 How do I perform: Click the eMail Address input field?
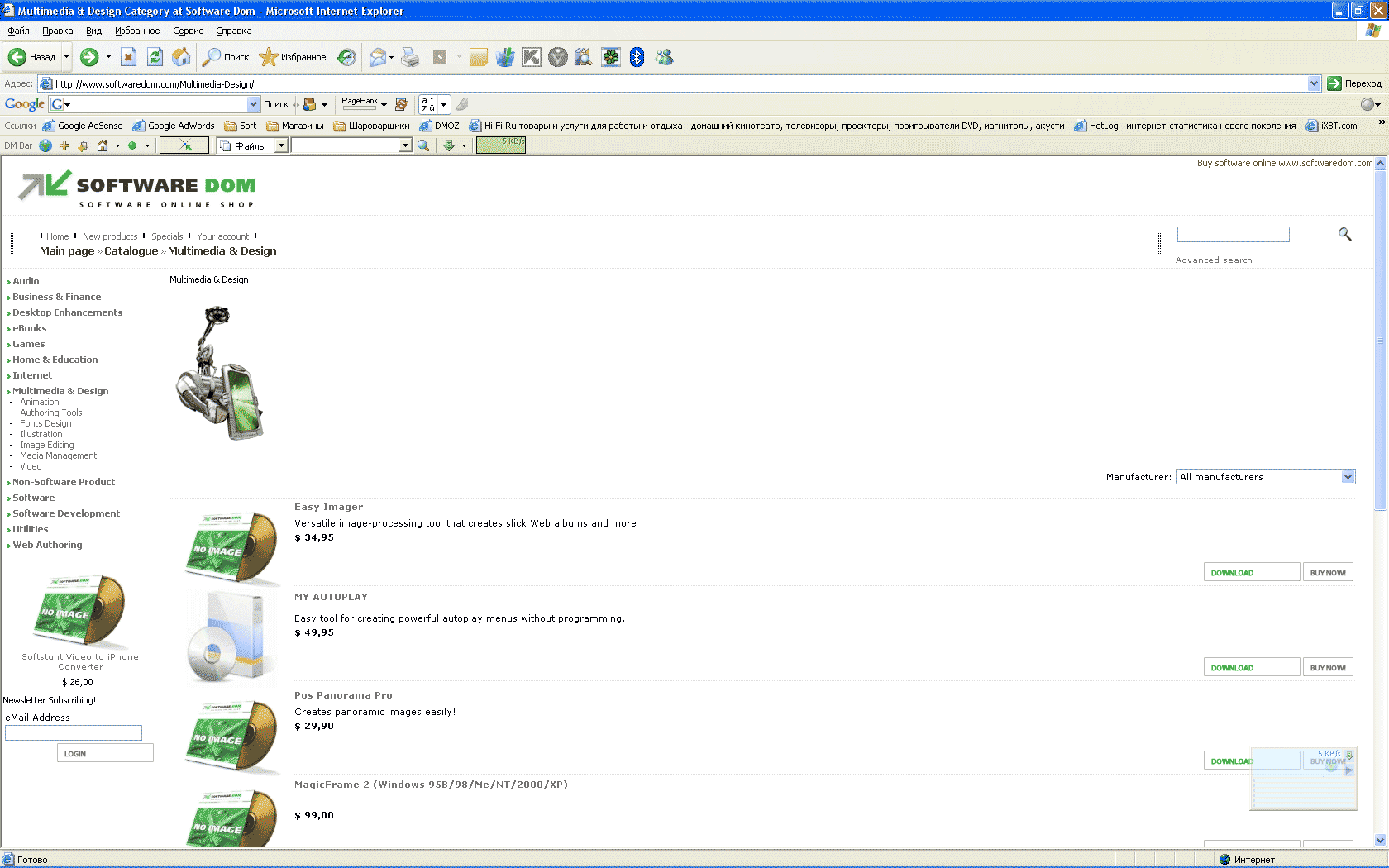click(74, 733)
